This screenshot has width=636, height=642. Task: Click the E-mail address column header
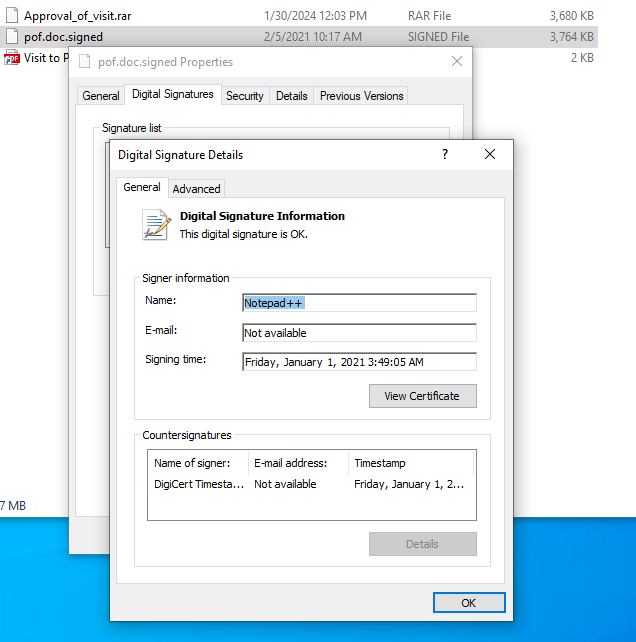(298, 463)
